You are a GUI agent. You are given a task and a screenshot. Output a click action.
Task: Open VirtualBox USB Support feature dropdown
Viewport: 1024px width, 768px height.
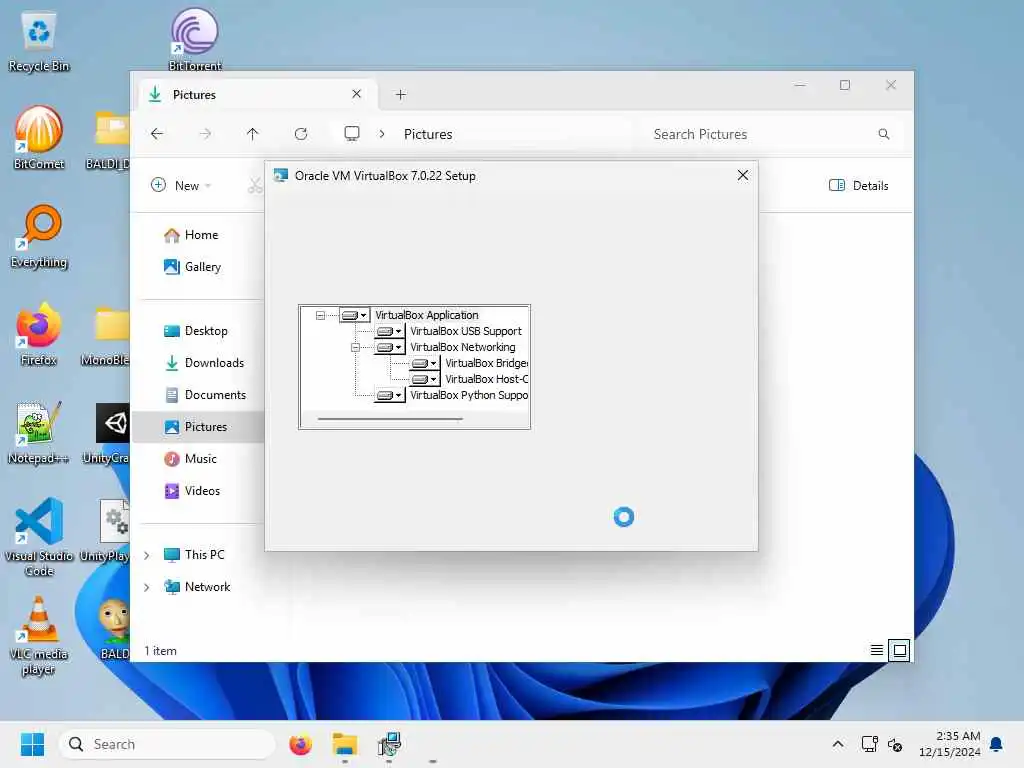click(x=389, y=331)
